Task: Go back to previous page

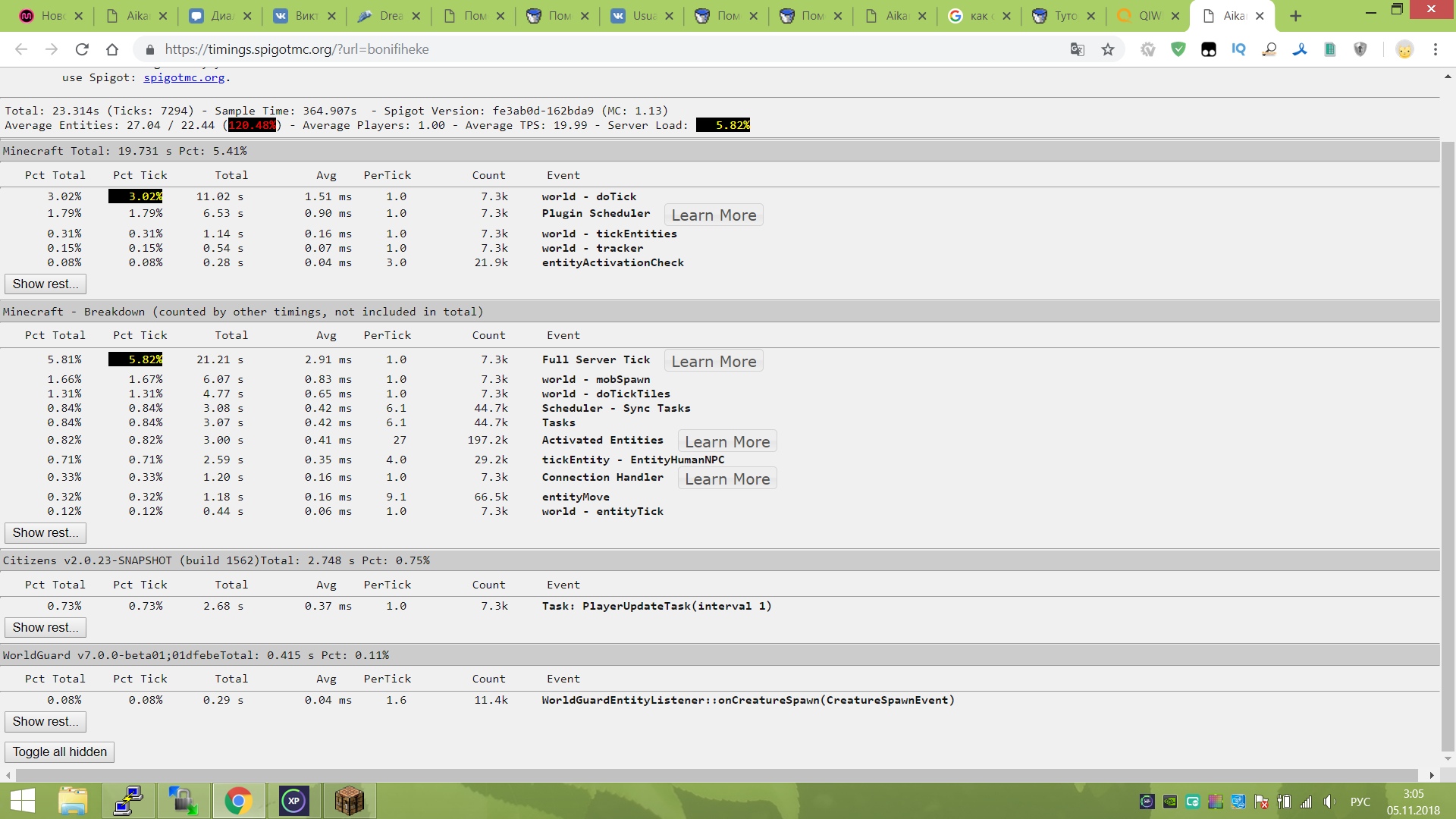Action: pos(21,49)
